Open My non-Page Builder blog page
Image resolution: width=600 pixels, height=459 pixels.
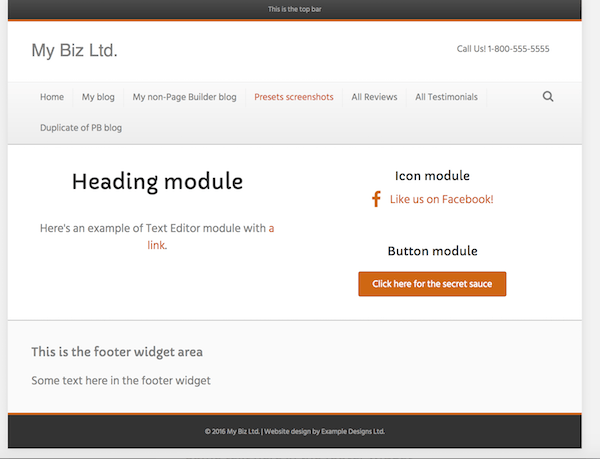184,97
